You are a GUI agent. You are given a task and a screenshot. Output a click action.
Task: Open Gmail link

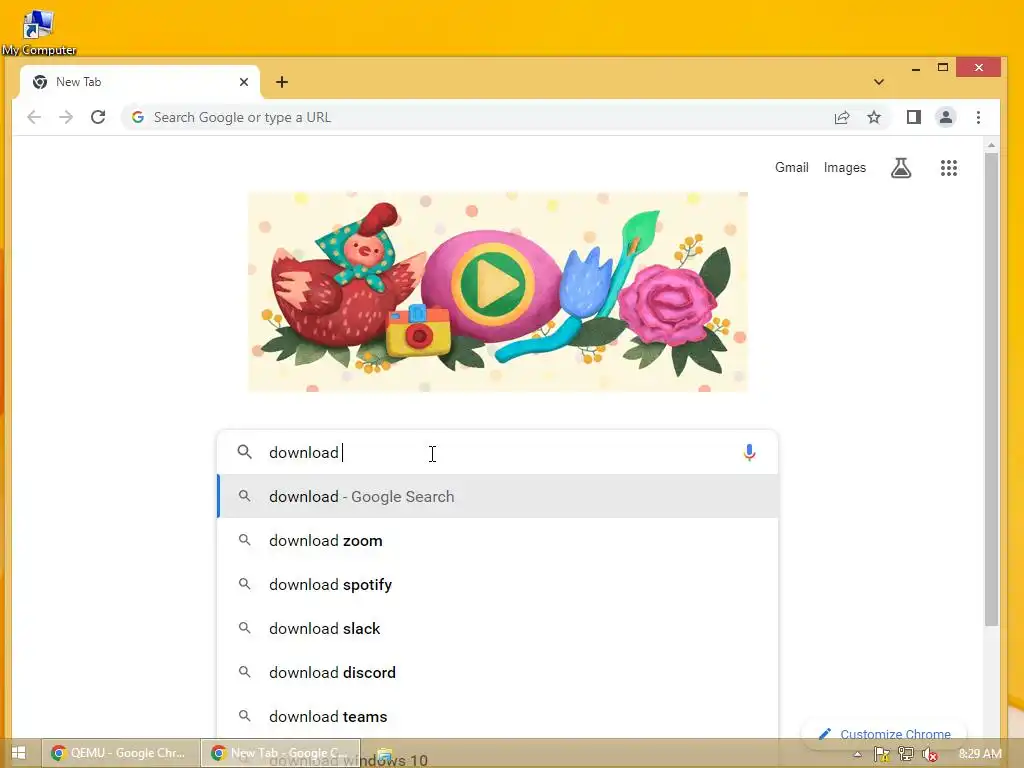tap(792, 168)
